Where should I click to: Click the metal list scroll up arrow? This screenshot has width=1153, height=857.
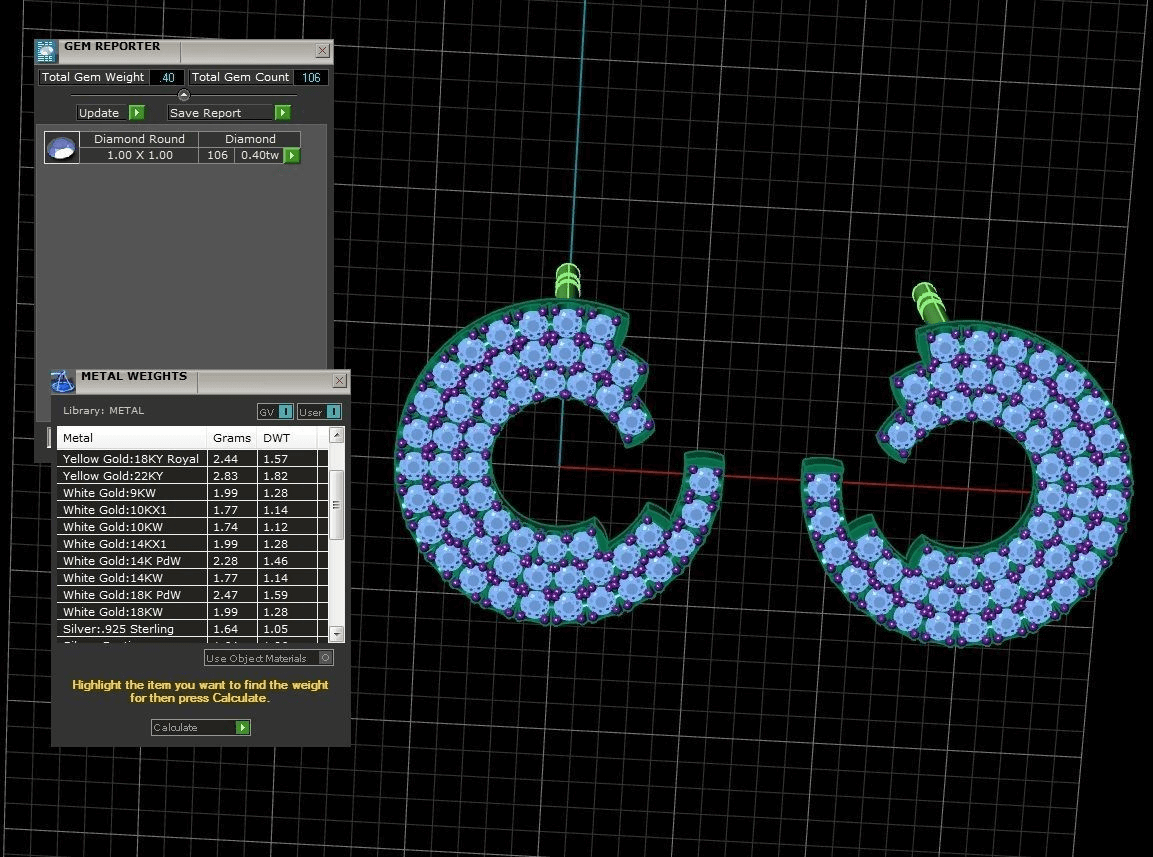pyautogui.click(x=337, y=435)
